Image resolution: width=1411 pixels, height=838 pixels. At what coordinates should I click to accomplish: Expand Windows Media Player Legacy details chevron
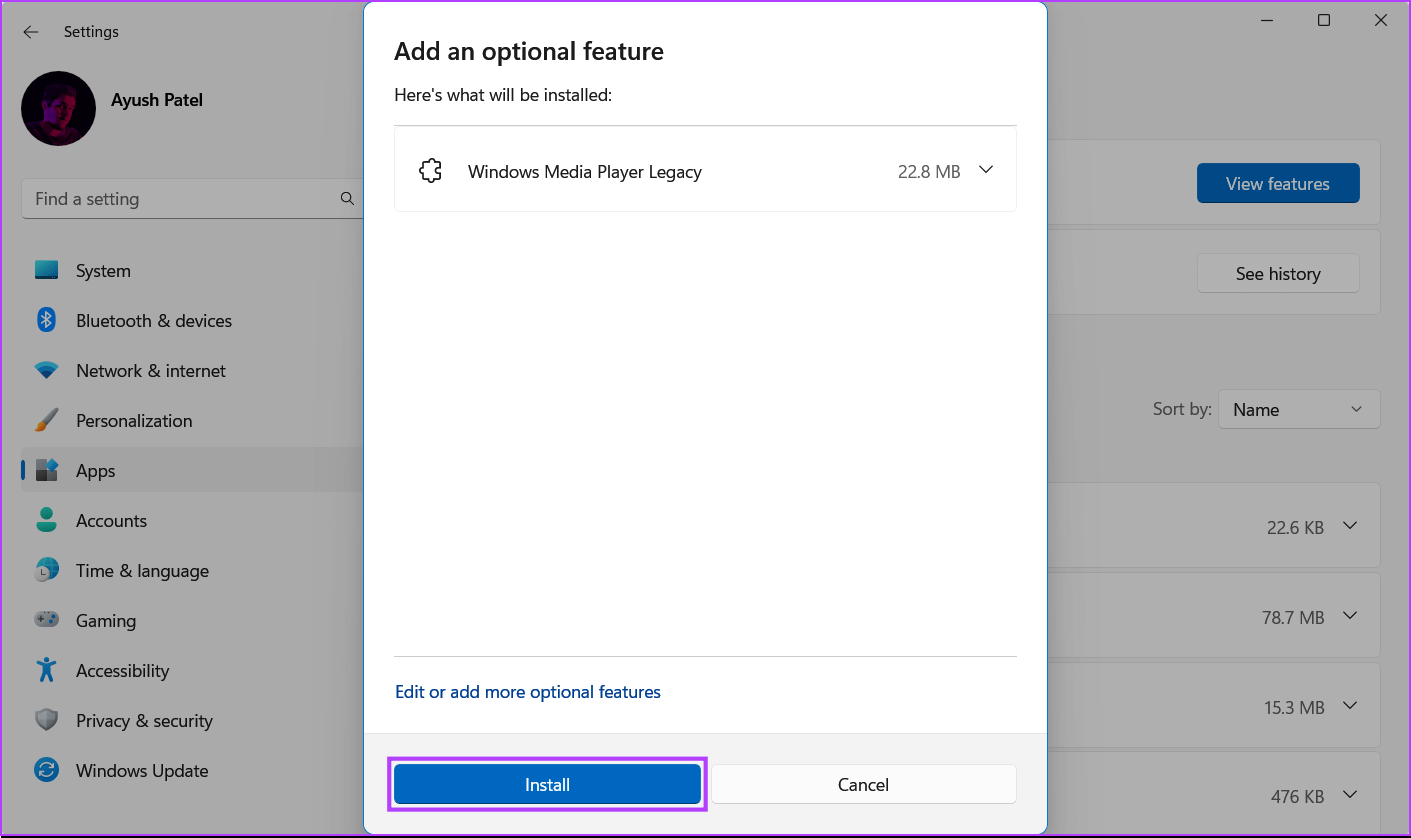click(x=986, y=170)
